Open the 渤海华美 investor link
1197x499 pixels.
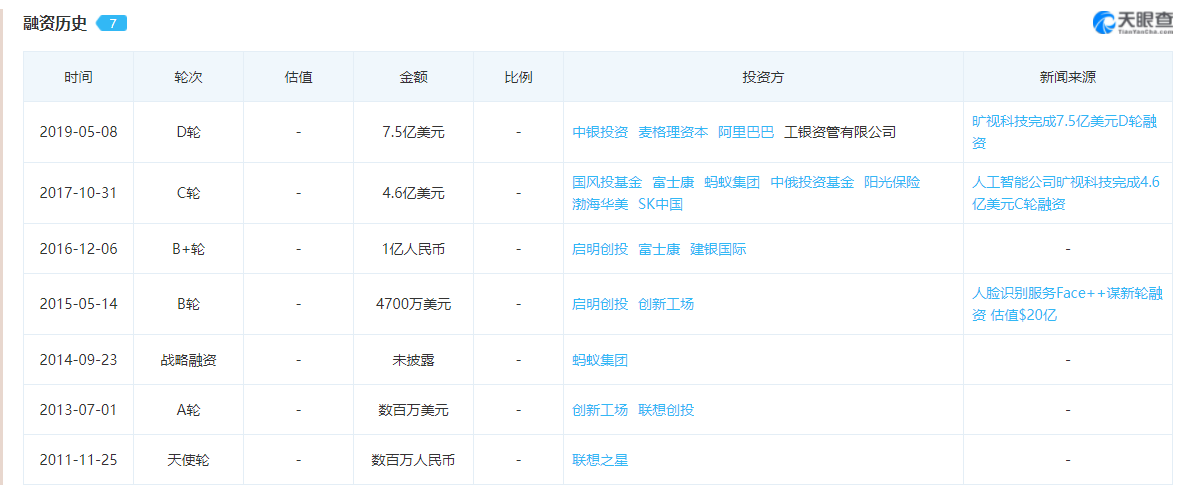click(x=600, y=204)
